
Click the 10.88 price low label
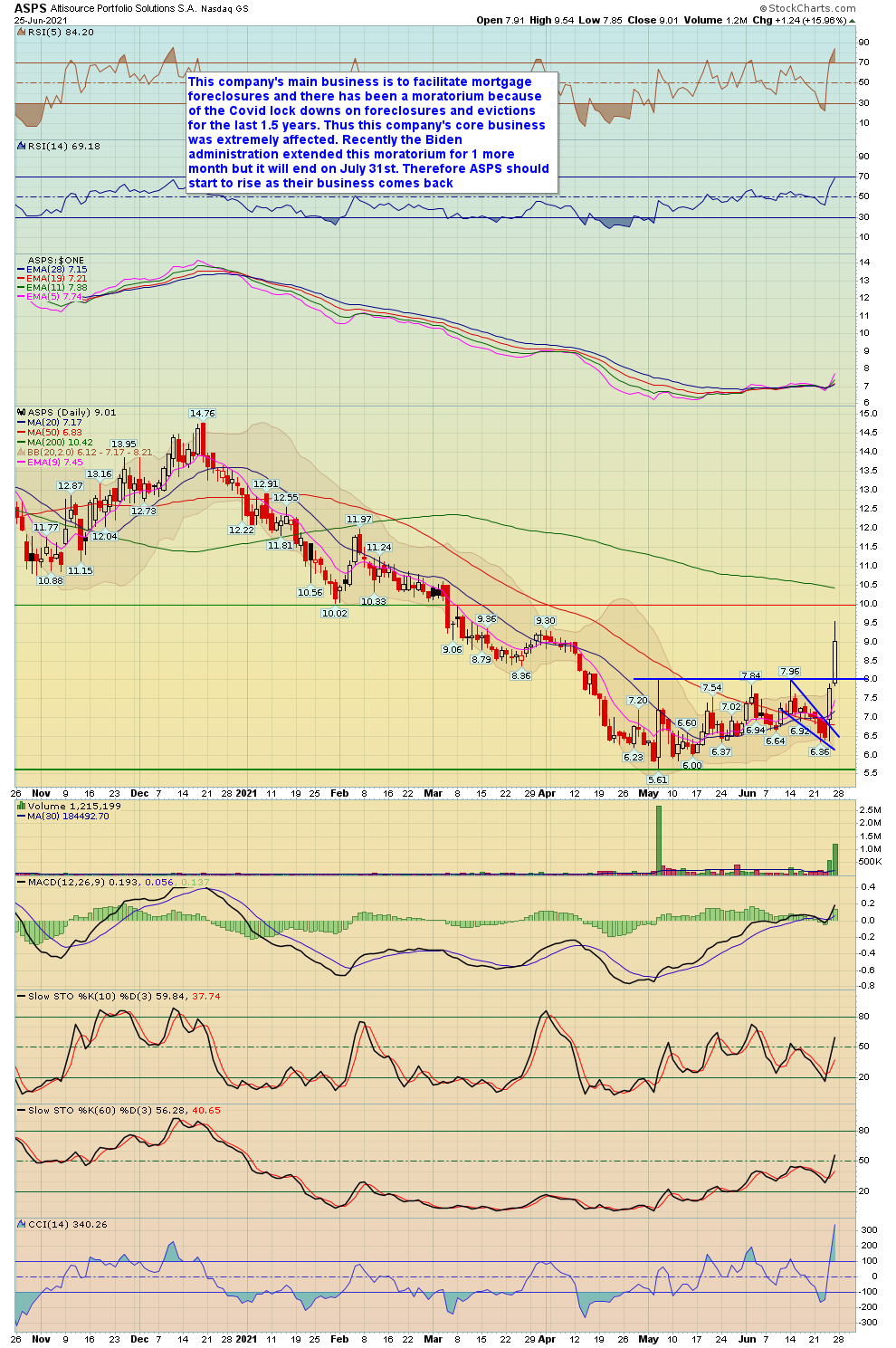51,580
